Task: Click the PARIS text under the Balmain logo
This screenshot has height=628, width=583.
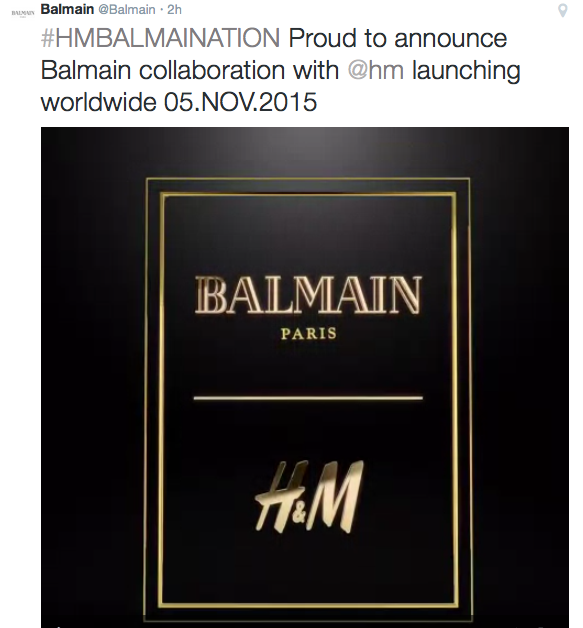Action: click(x=309, y=334)
